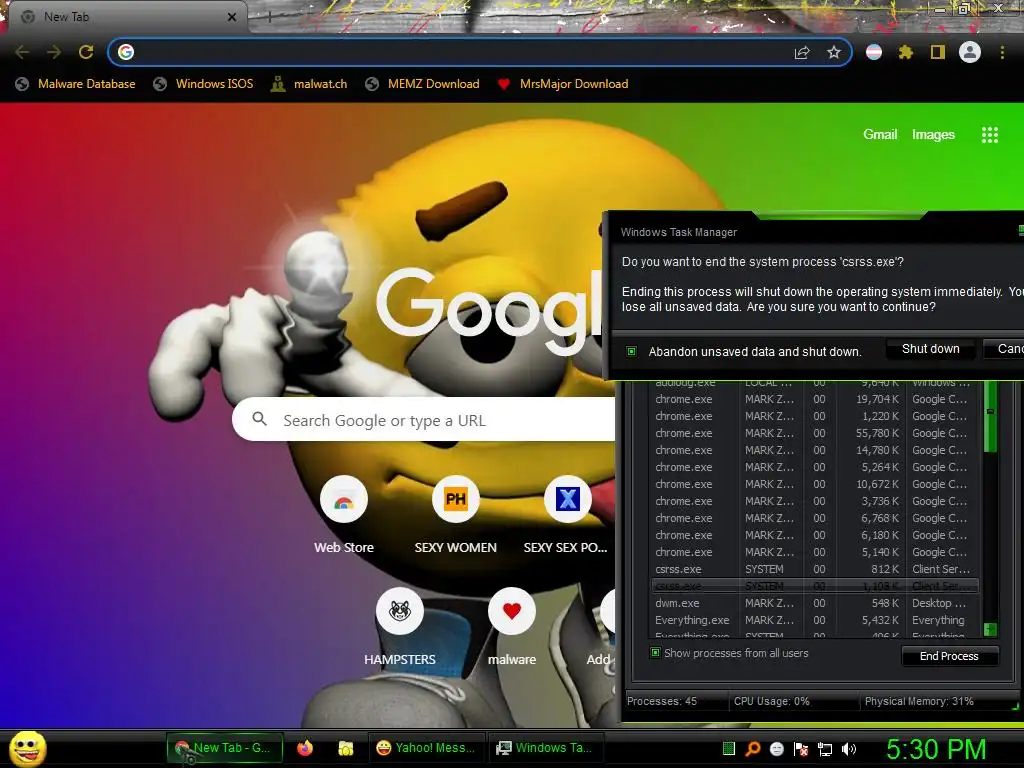Viewport: 1024px width, 768px height.
Task: Close the New Tab browser tab
Action: [x=231, y=17]
